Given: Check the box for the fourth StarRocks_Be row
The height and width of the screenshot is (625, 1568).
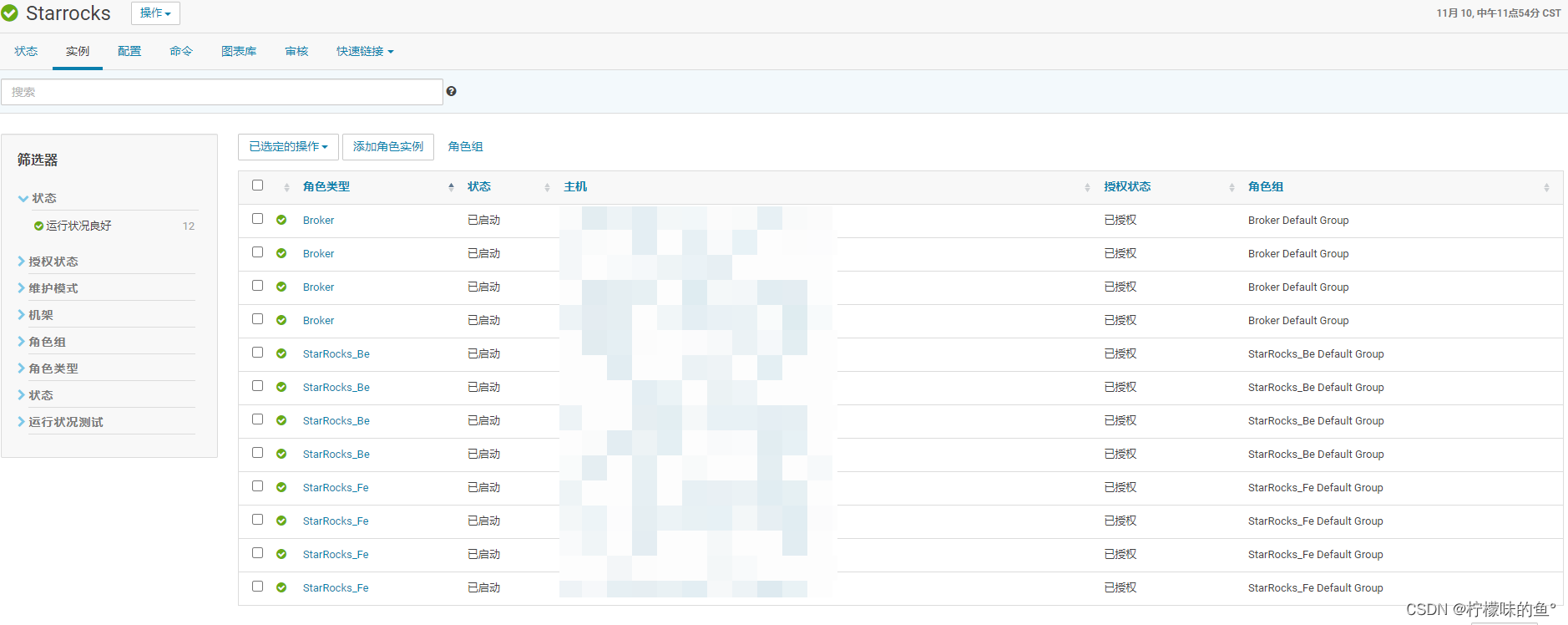Looking at the screenshot, I should click(257, 453).
